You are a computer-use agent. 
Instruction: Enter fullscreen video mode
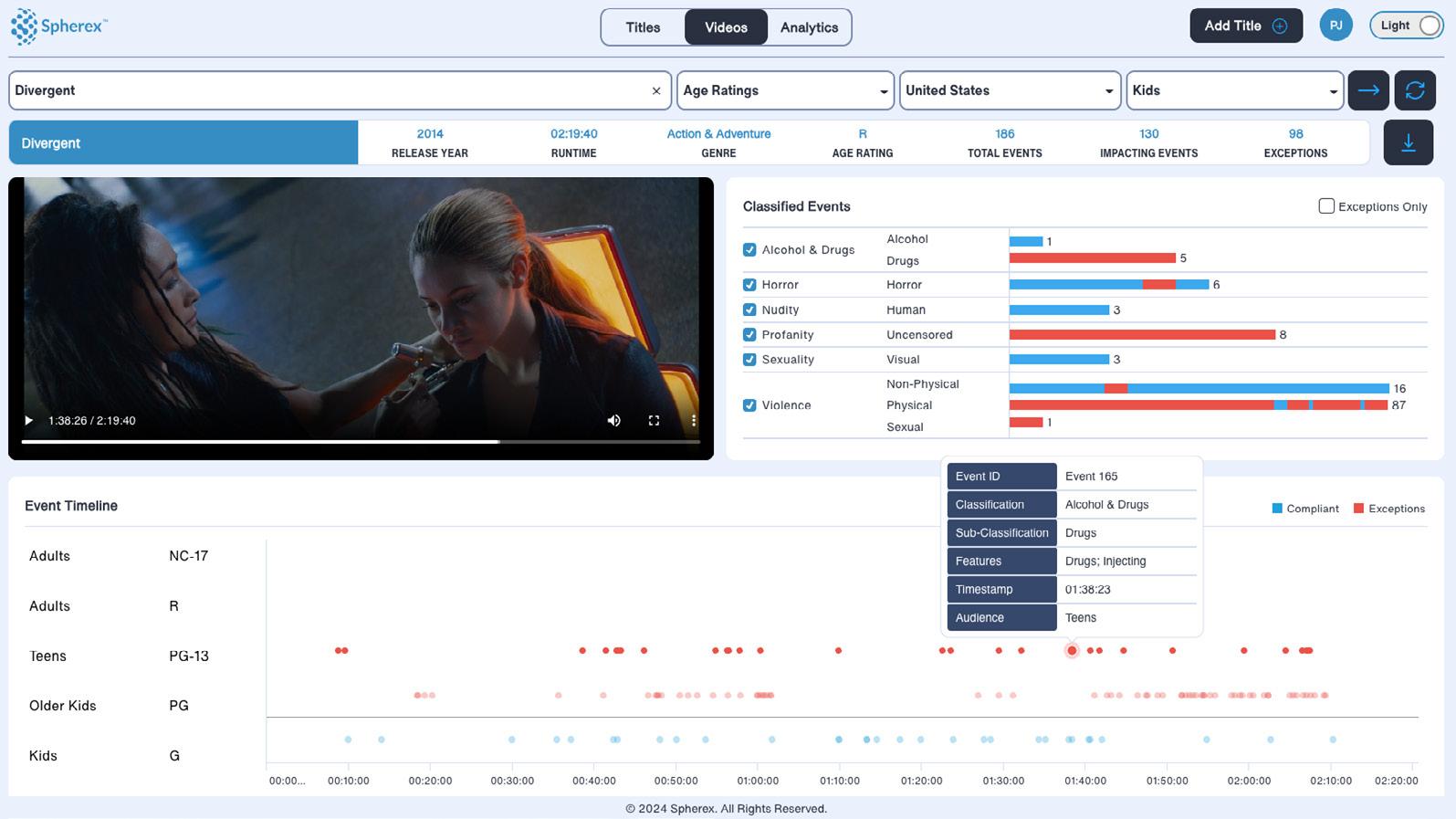coord(654,421)
